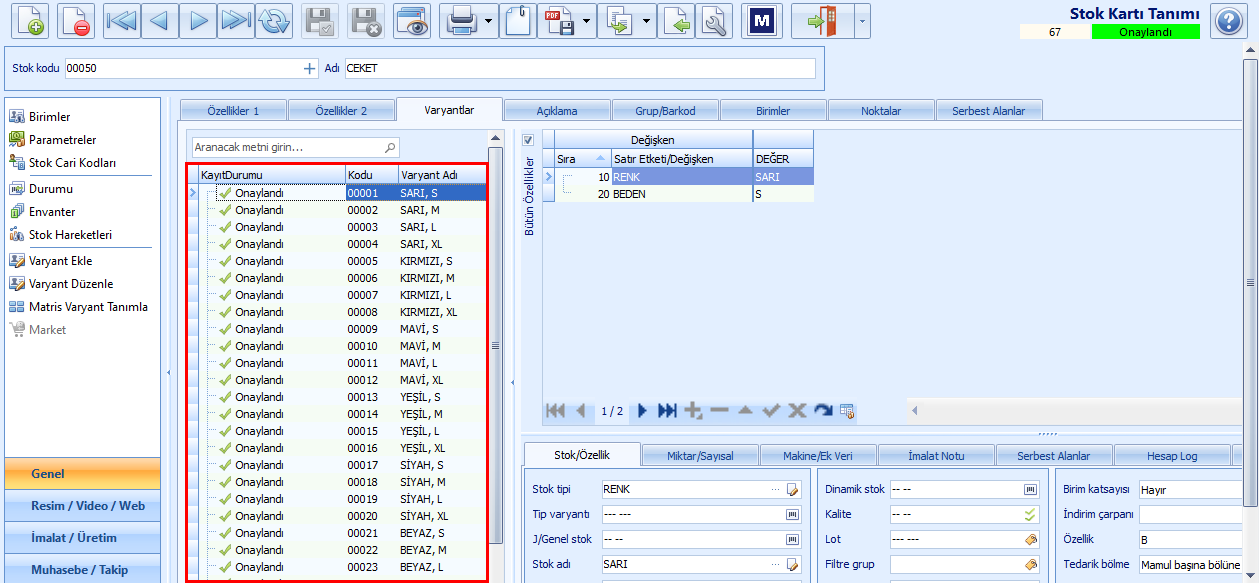Click redo arrow in grid navigator
This screenshot has width=1259, height=583.
pos(823,411)
